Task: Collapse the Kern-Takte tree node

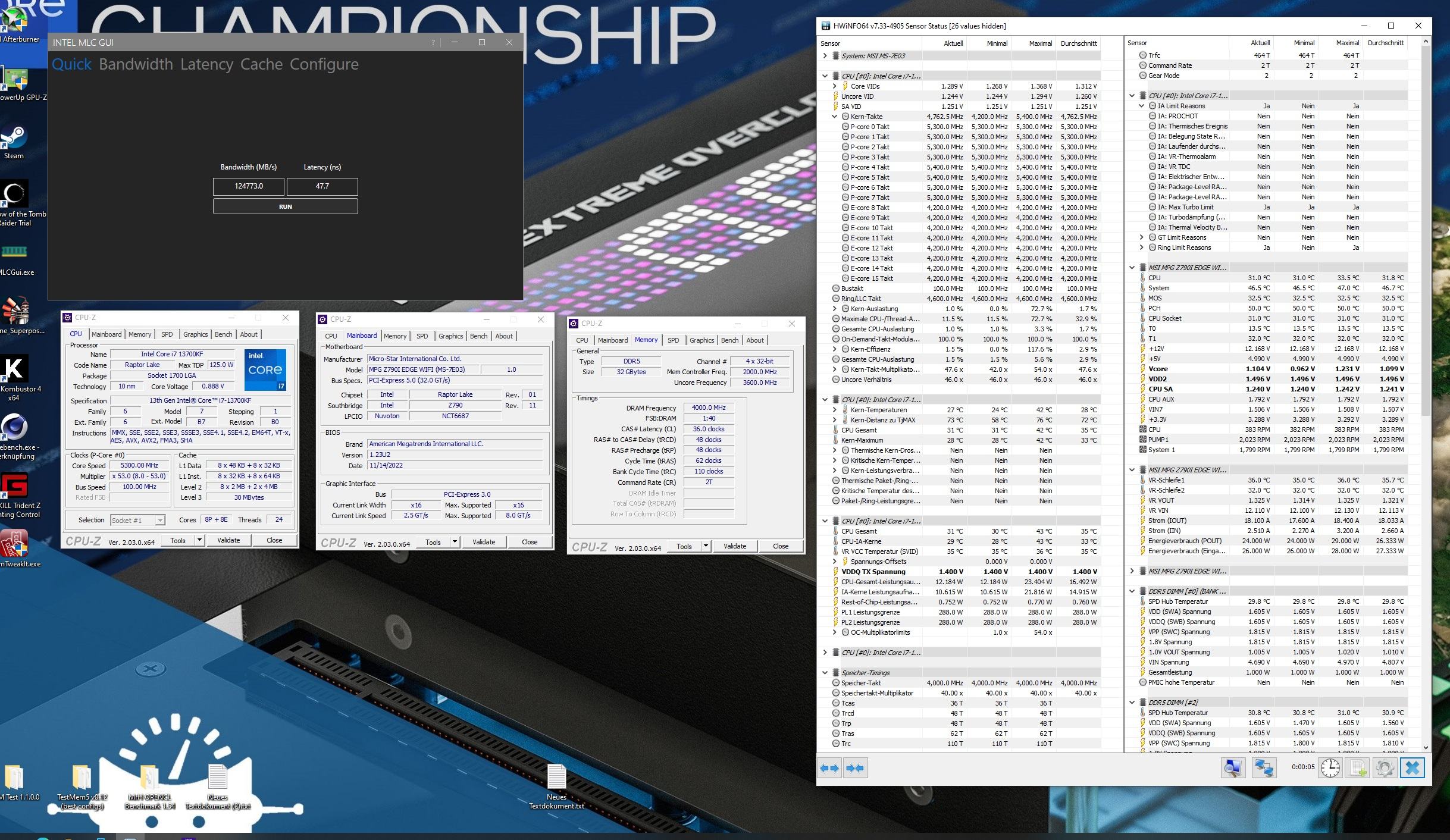Action: (835, 117)
